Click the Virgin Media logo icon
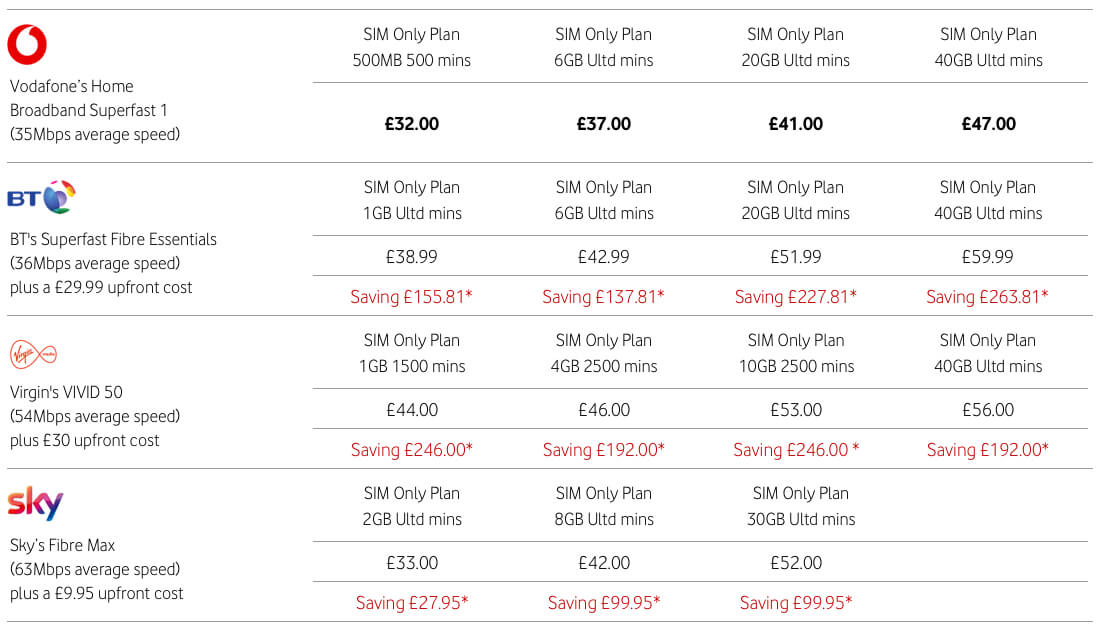Image resolution: width=1100 pixels, height=632 pixels. [x=33, y=353]
